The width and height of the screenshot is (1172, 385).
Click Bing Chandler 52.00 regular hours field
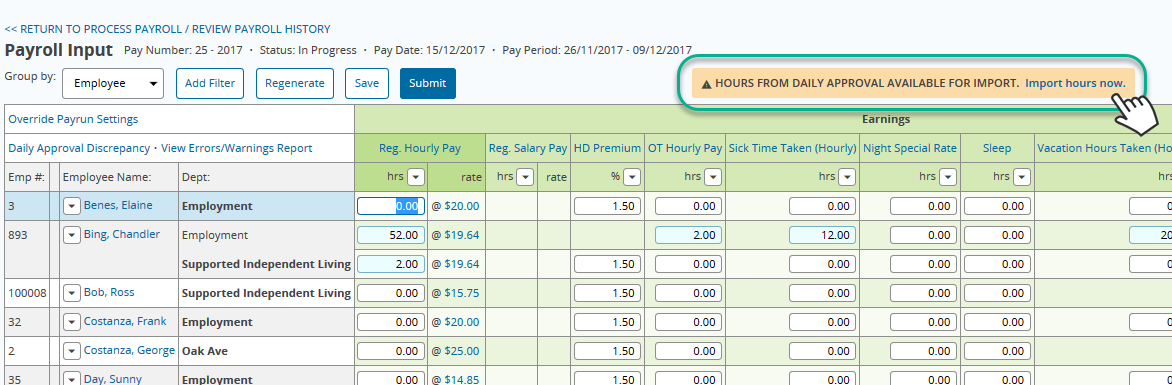pos(391,235)
